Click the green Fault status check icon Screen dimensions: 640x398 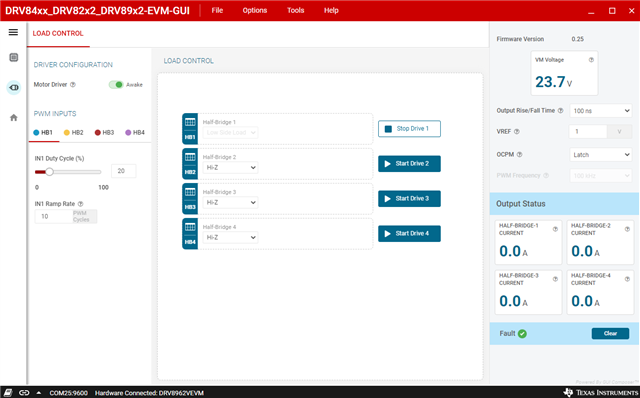click(522, 334)
